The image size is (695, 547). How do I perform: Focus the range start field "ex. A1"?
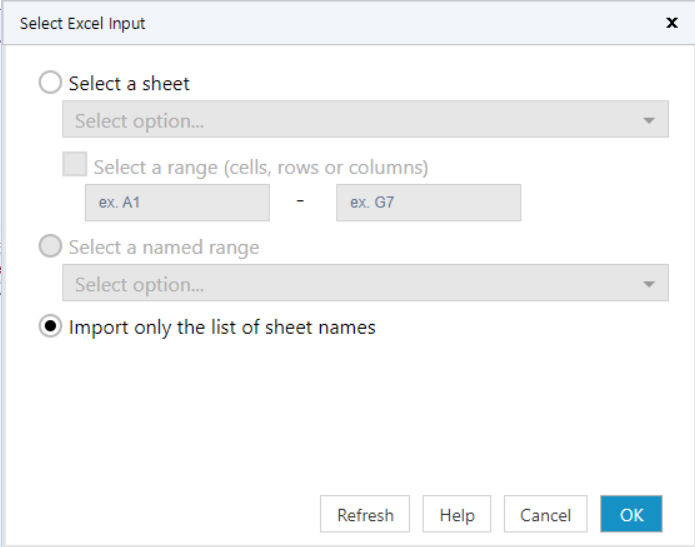[177, 203]
